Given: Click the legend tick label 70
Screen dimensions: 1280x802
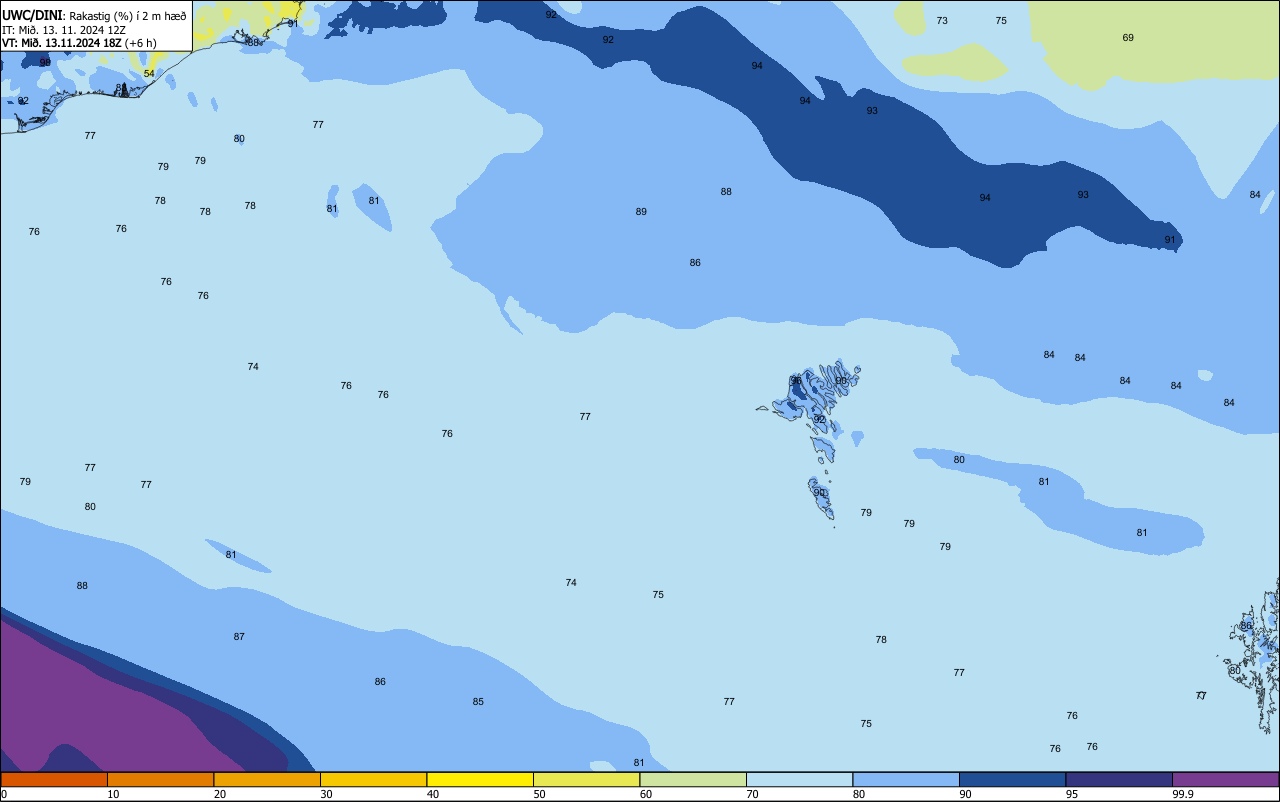Looking at the screenshot, I should [753, 794].
